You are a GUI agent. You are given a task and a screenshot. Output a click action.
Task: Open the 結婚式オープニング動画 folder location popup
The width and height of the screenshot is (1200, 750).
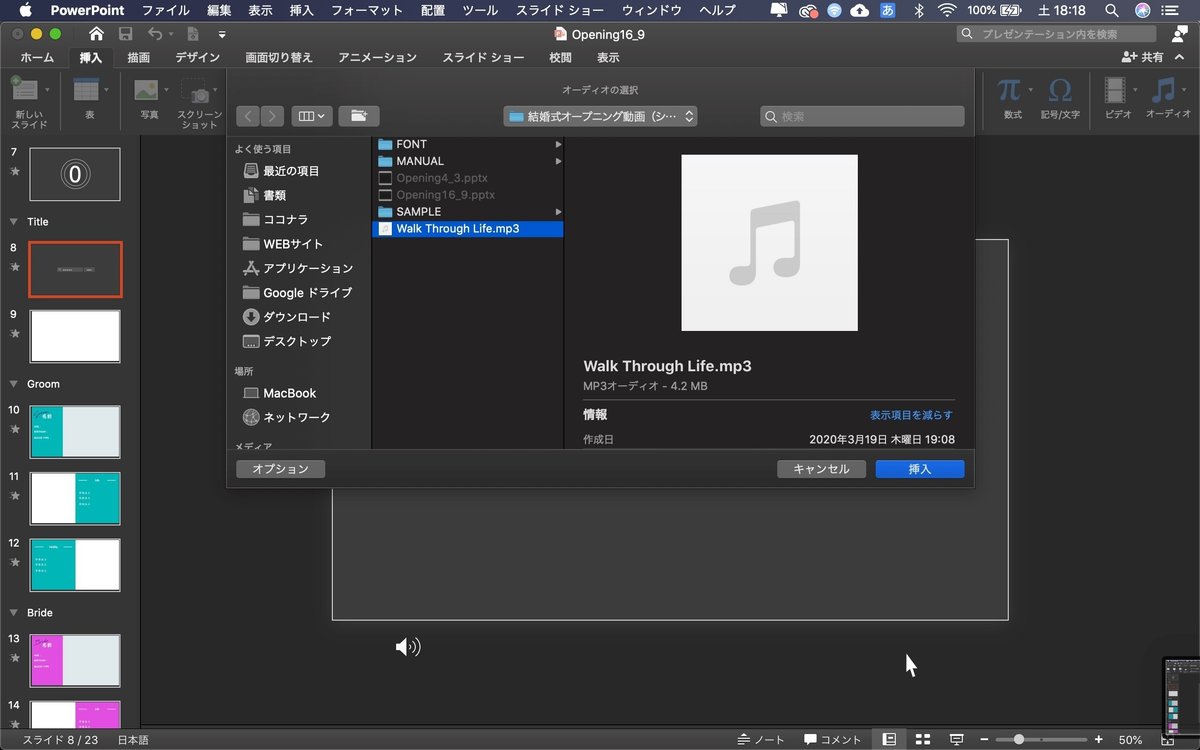[600, 116]
